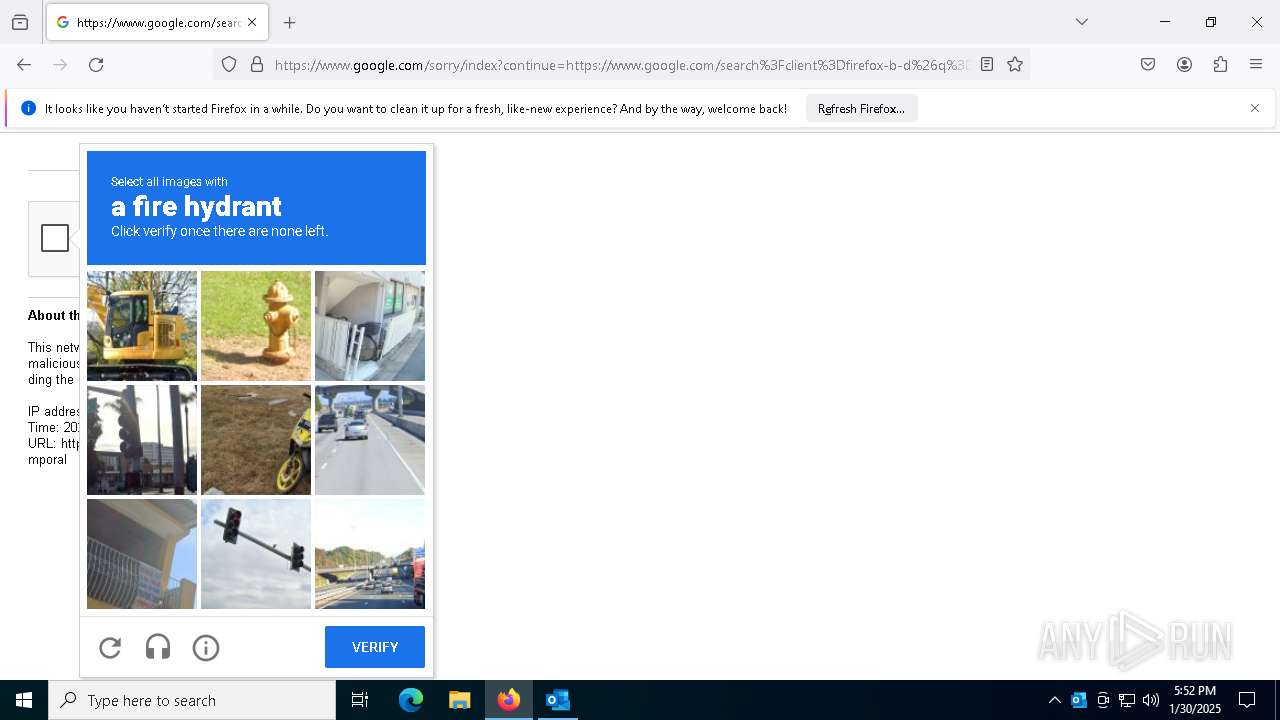List all tabs dropdown arrow
The image size is (1280, 720).
(1082, 22)
